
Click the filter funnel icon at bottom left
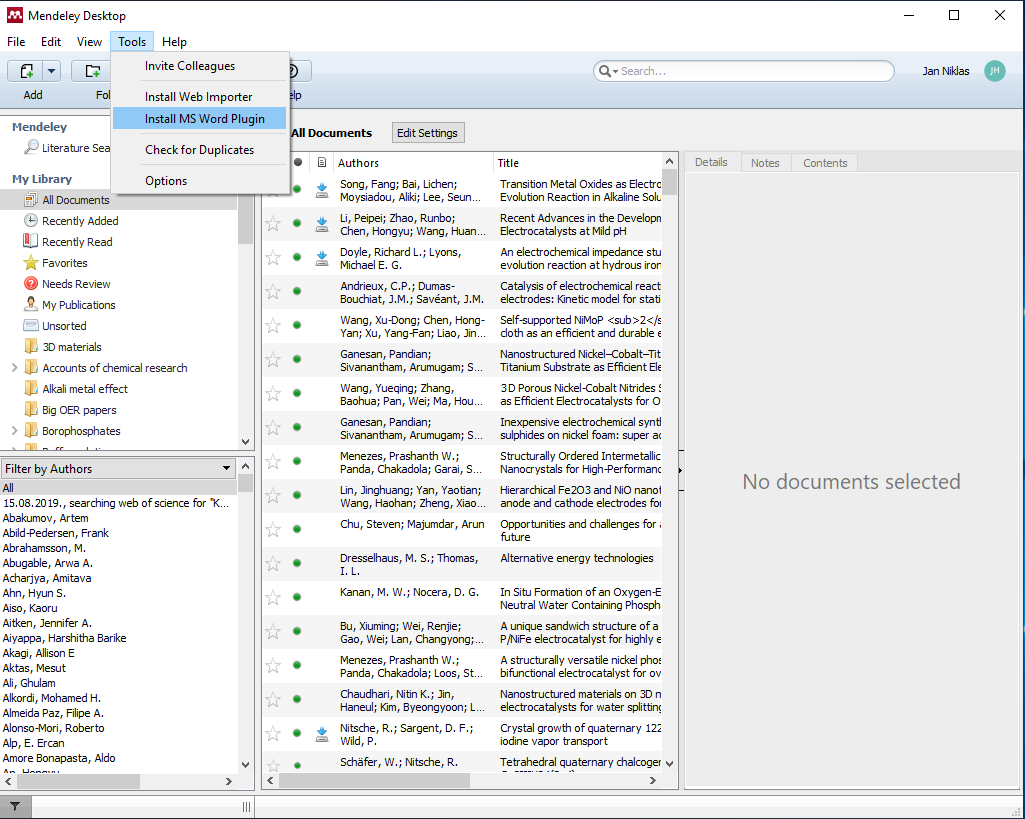[x=14, y=806]
